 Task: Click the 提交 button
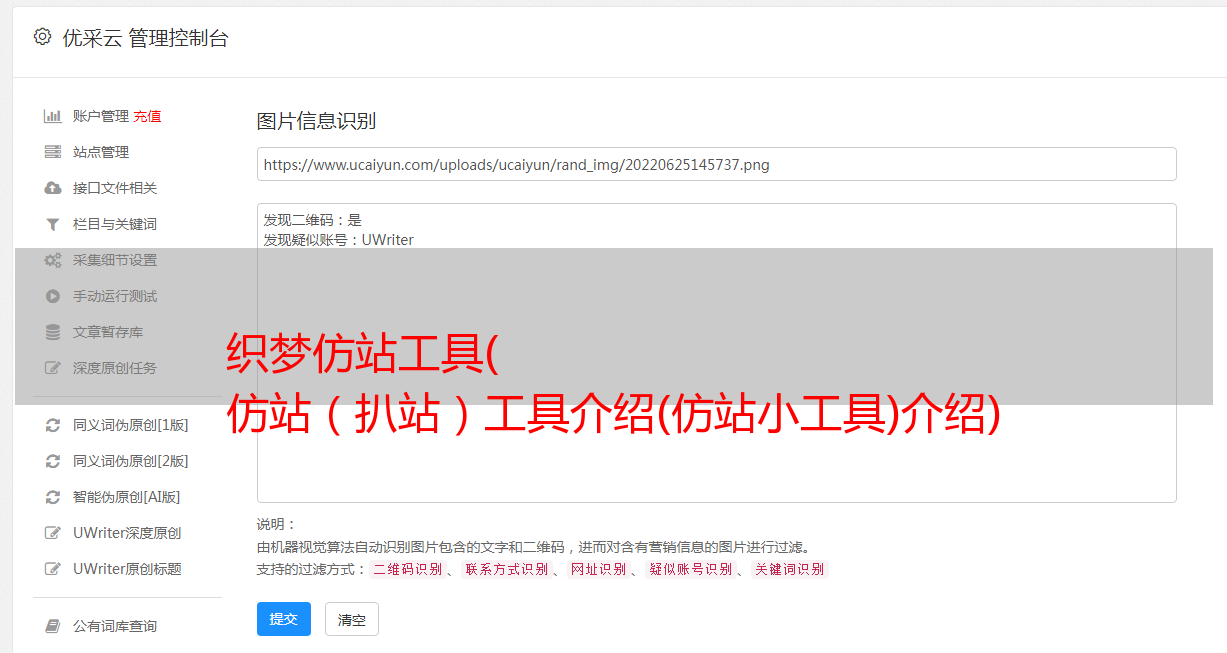pyautogui.click(x=284, y=619)
